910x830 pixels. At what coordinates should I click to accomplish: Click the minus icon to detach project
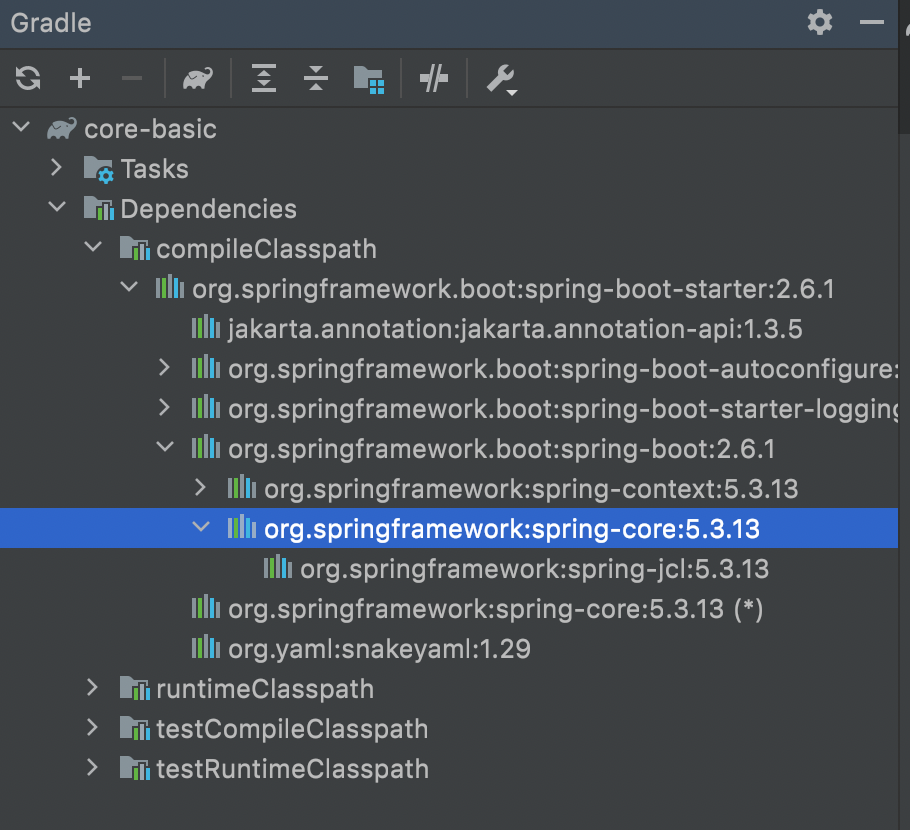click(x=132, y=78)
